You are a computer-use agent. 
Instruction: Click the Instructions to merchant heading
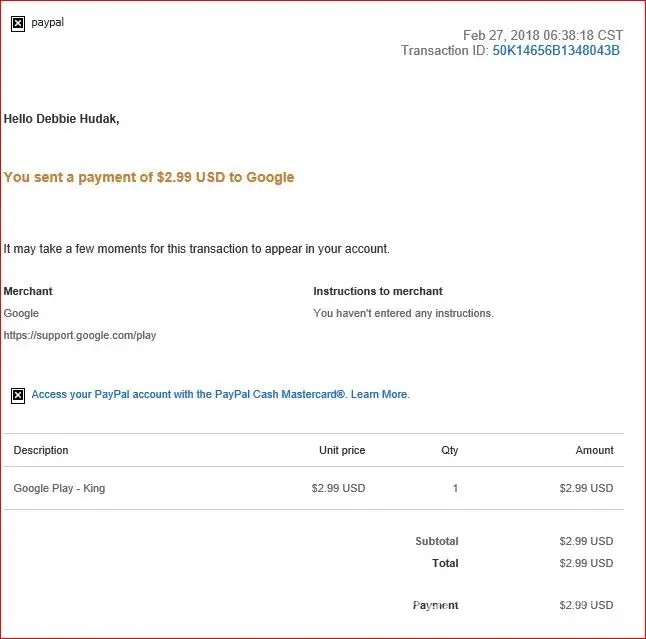(378, 291)
